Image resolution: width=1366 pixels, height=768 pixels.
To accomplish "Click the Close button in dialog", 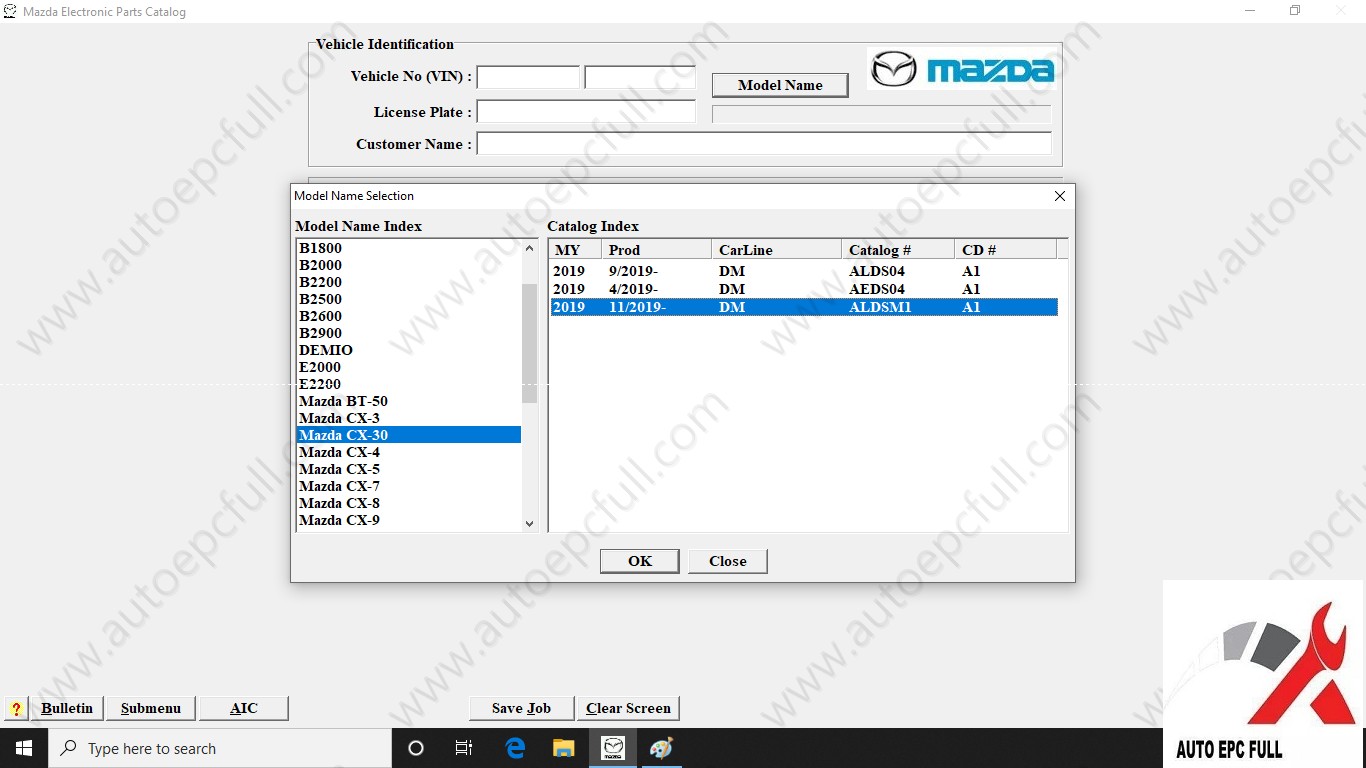I will pos(728,561).
